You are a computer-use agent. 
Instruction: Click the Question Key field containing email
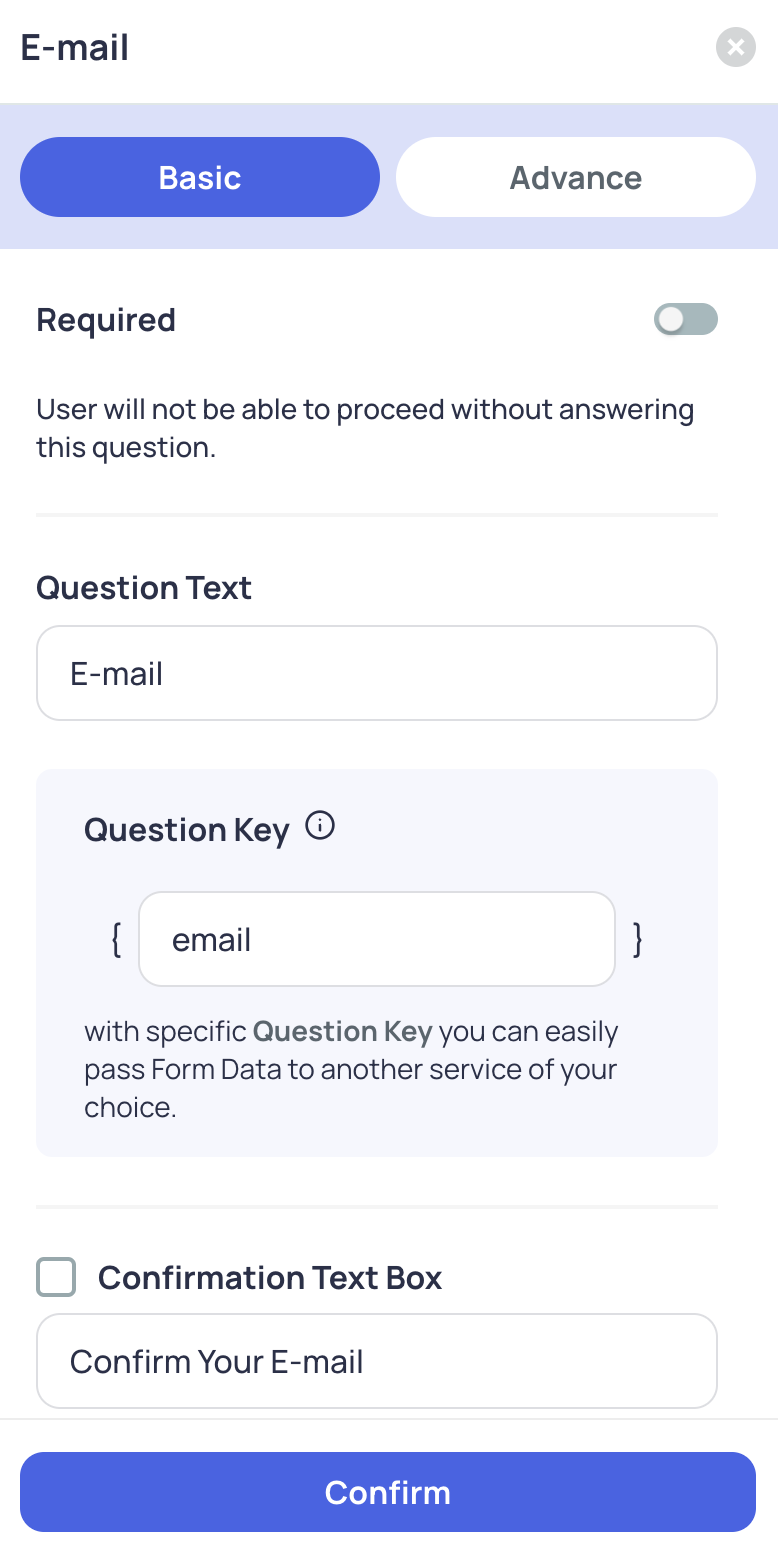[x=377, y=939]
